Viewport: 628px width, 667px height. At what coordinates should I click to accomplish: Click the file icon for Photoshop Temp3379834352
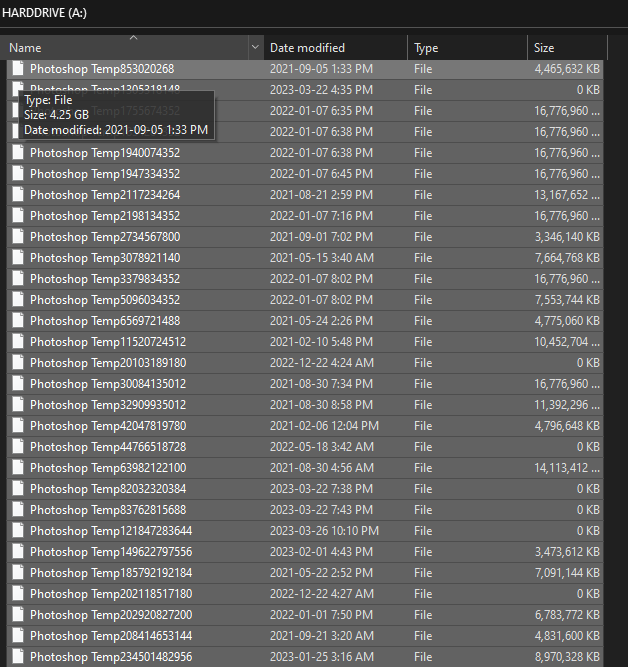click(x=18, y=279)
